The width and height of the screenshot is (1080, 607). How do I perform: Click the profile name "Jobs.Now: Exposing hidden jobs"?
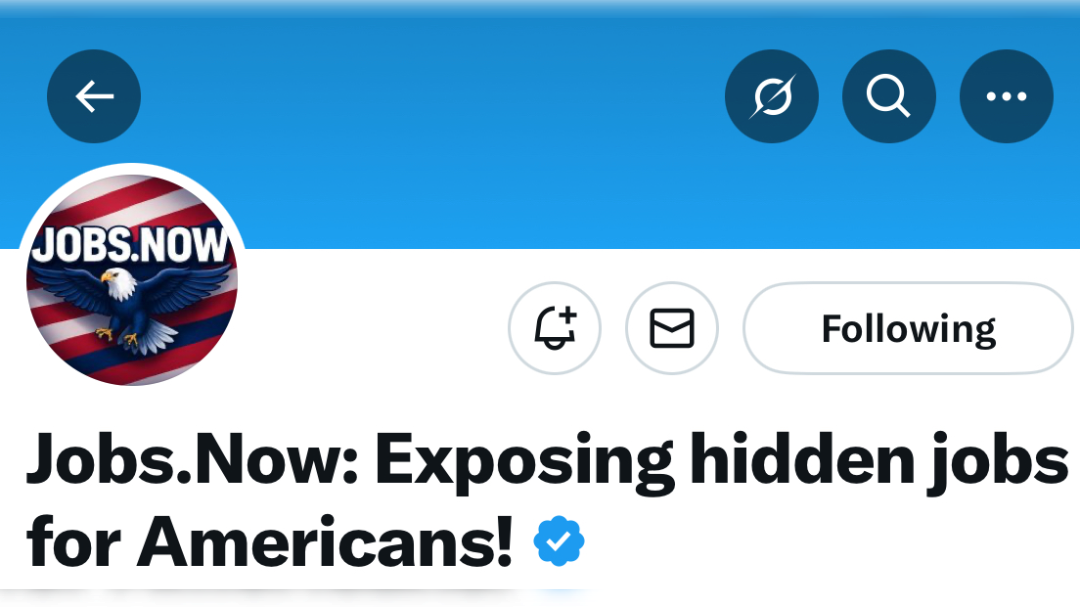pos(545,459)
